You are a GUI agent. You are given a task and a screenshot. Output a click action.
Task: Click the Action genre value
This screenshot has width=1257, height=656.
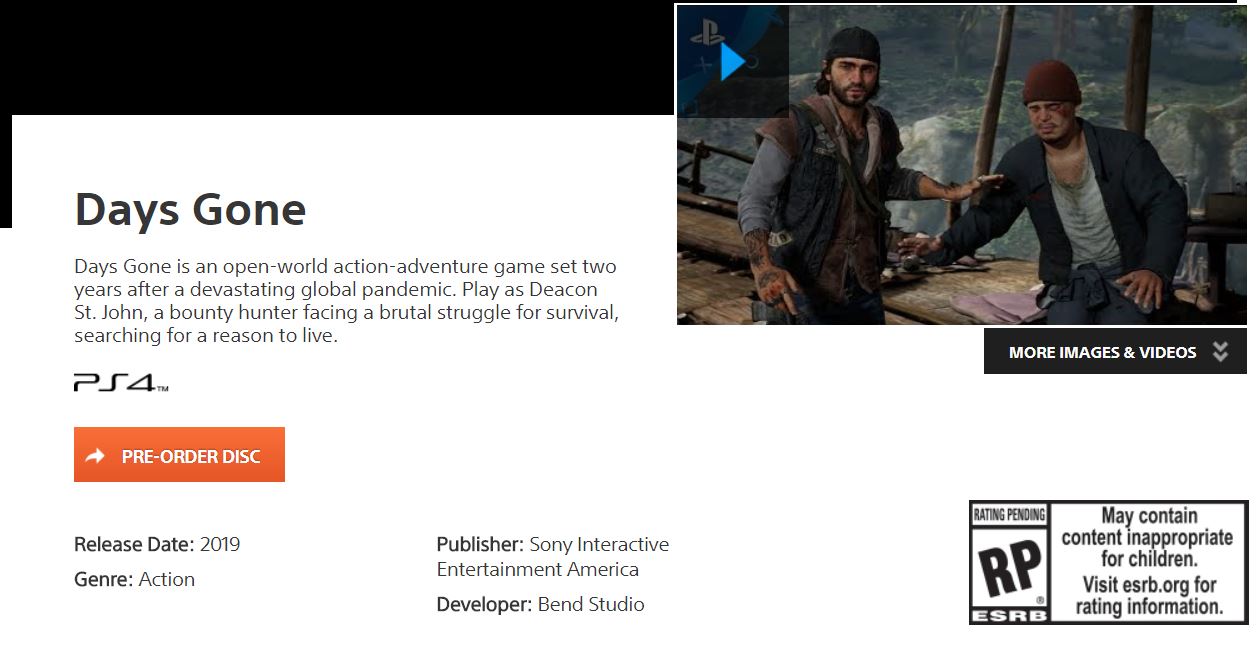point(167,579)
